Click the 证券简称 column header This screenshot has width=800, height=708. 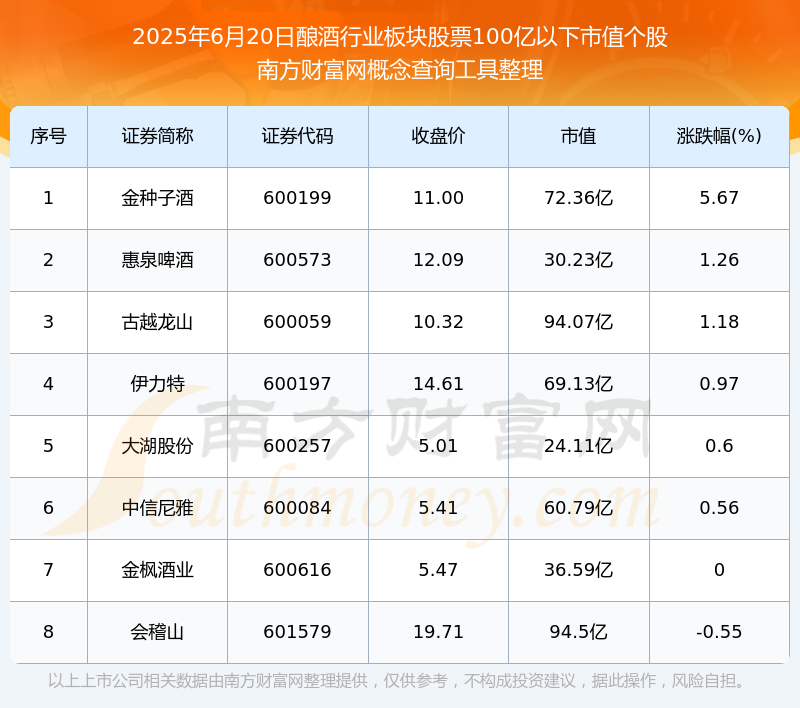point(157,136)
